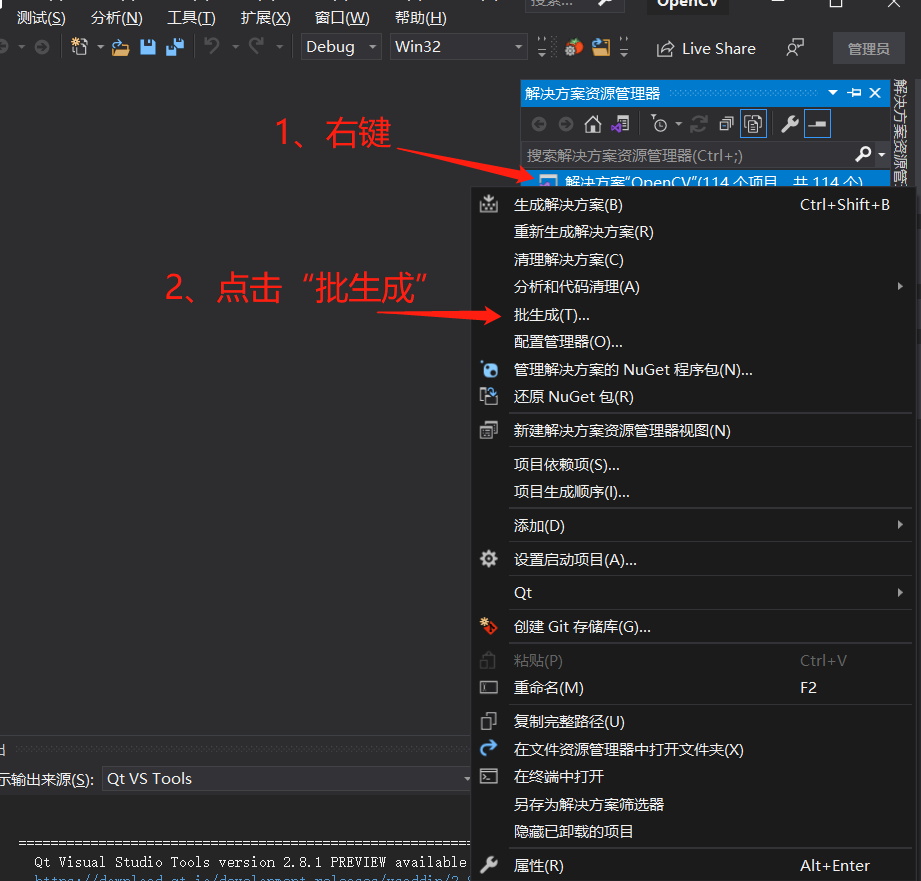921x881 pixels.
Task: Click the Collapse All icon
Action: [x=727, y=124]
